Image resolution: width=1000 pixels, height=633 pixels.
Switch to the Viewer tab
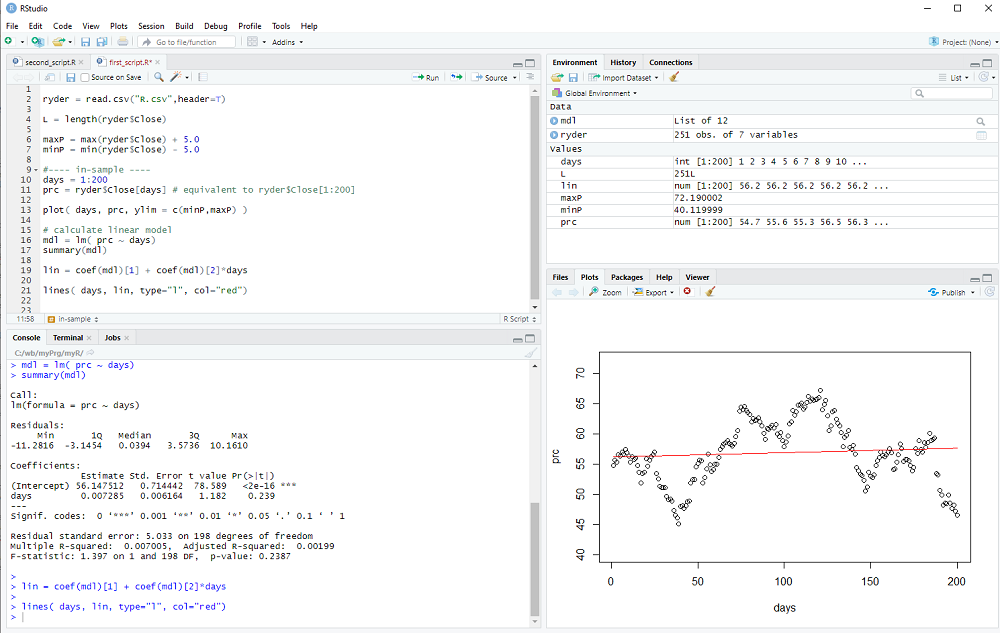coord(697,277)
